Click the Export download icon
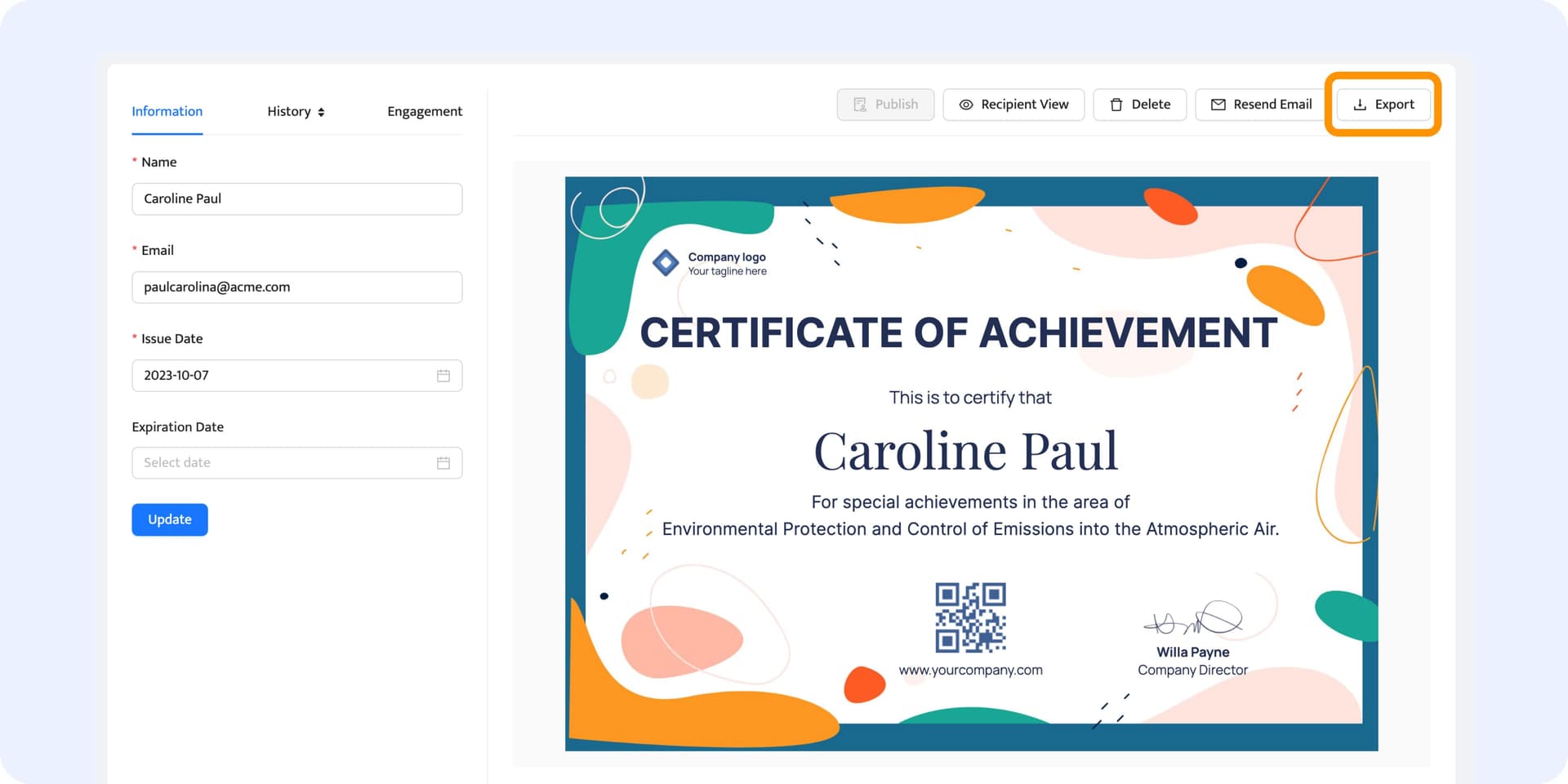Screen dimensions: 1568x784 coord(1360,105)
